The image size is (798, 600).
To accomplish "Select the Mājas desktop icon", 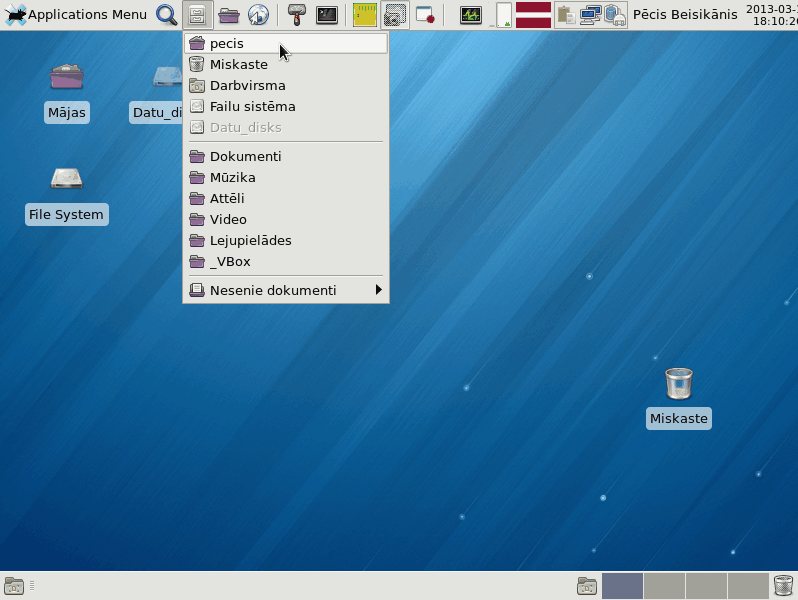I will pos(67,76).
